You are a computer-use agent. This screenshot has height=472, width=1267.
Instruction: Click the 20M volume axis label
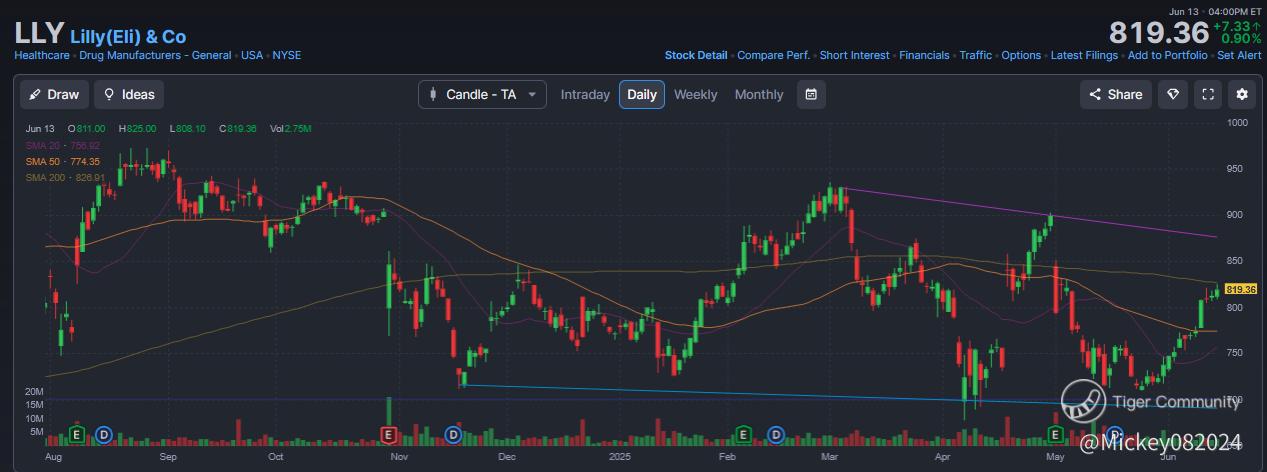click(x=35, y=391)
